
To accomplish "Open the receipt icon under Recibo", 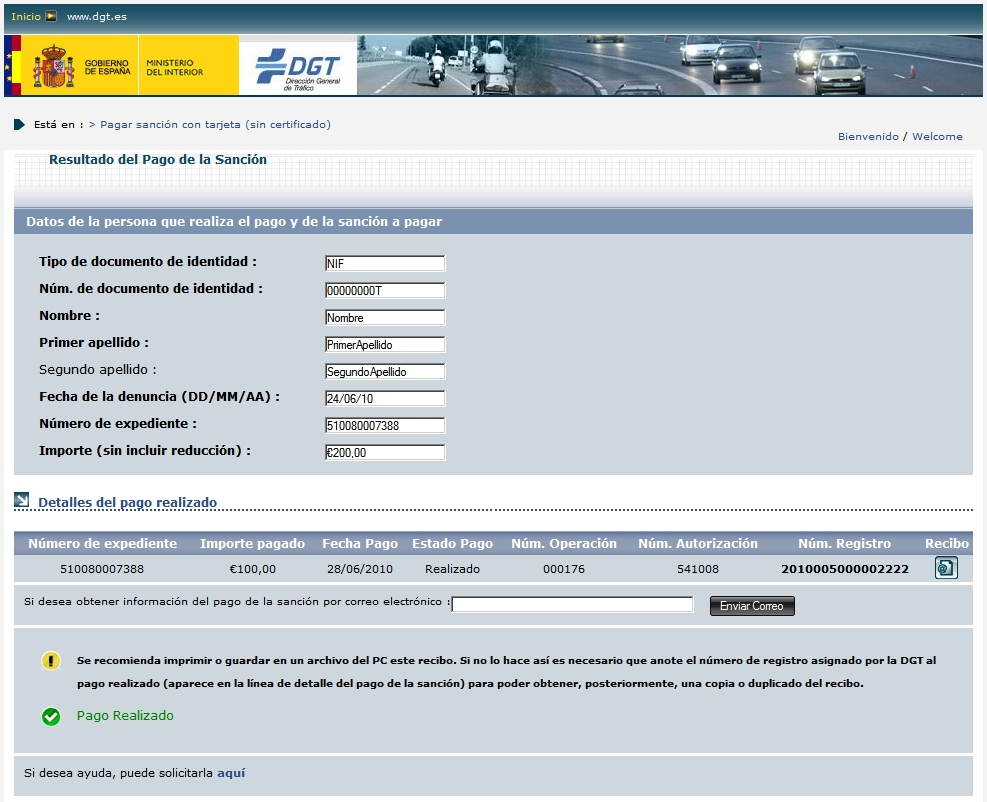I will (945, 568).
